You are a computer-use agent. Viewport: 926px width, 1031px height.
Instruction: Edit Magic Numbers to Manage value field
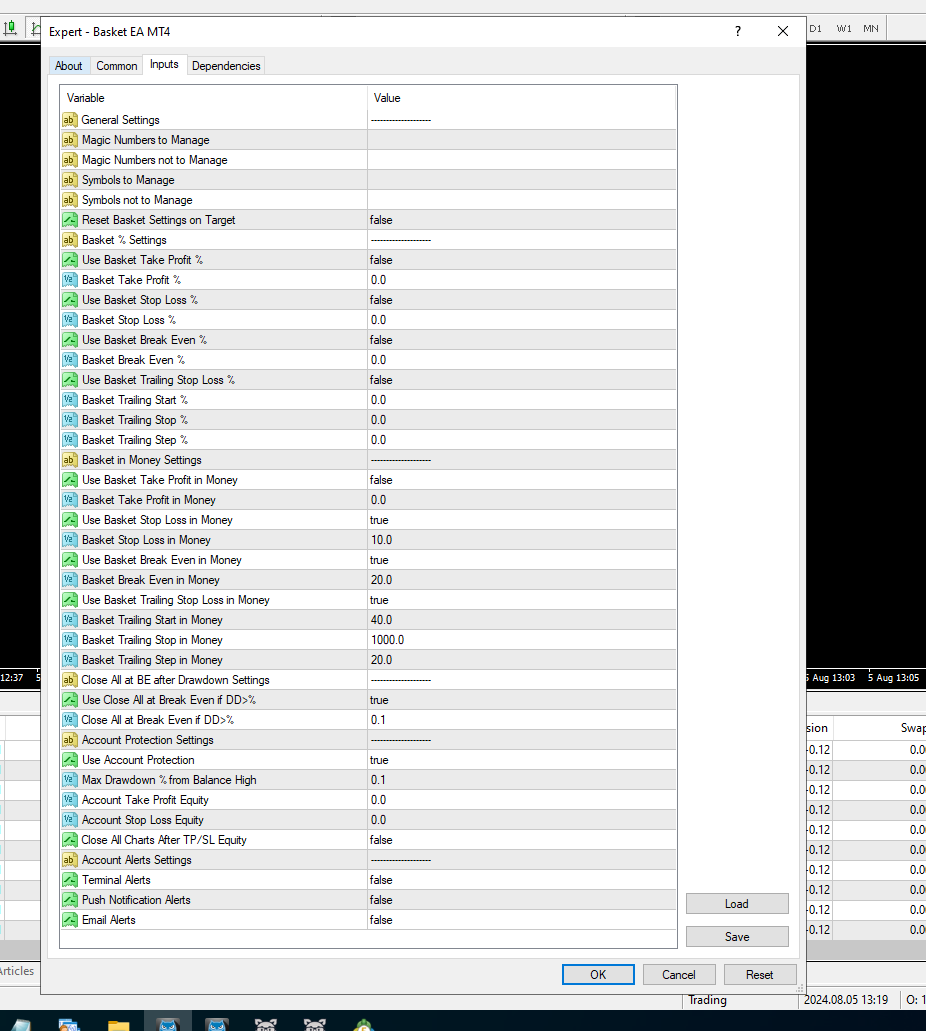(522, 139)
